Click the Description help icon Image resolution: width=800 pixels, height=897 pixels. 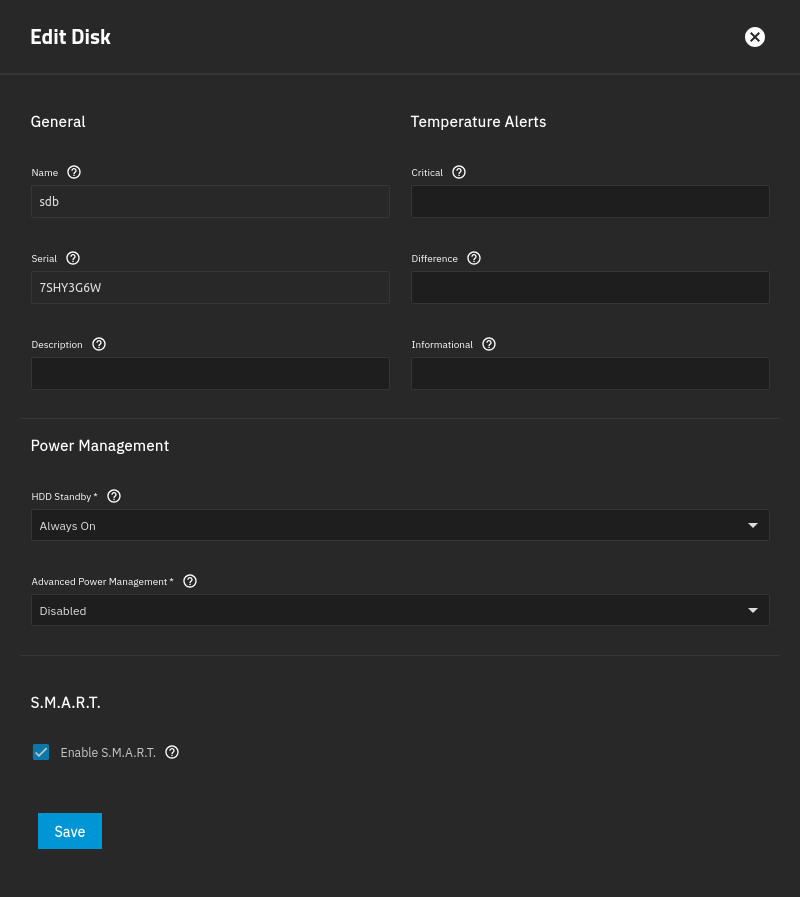point(99,344)
